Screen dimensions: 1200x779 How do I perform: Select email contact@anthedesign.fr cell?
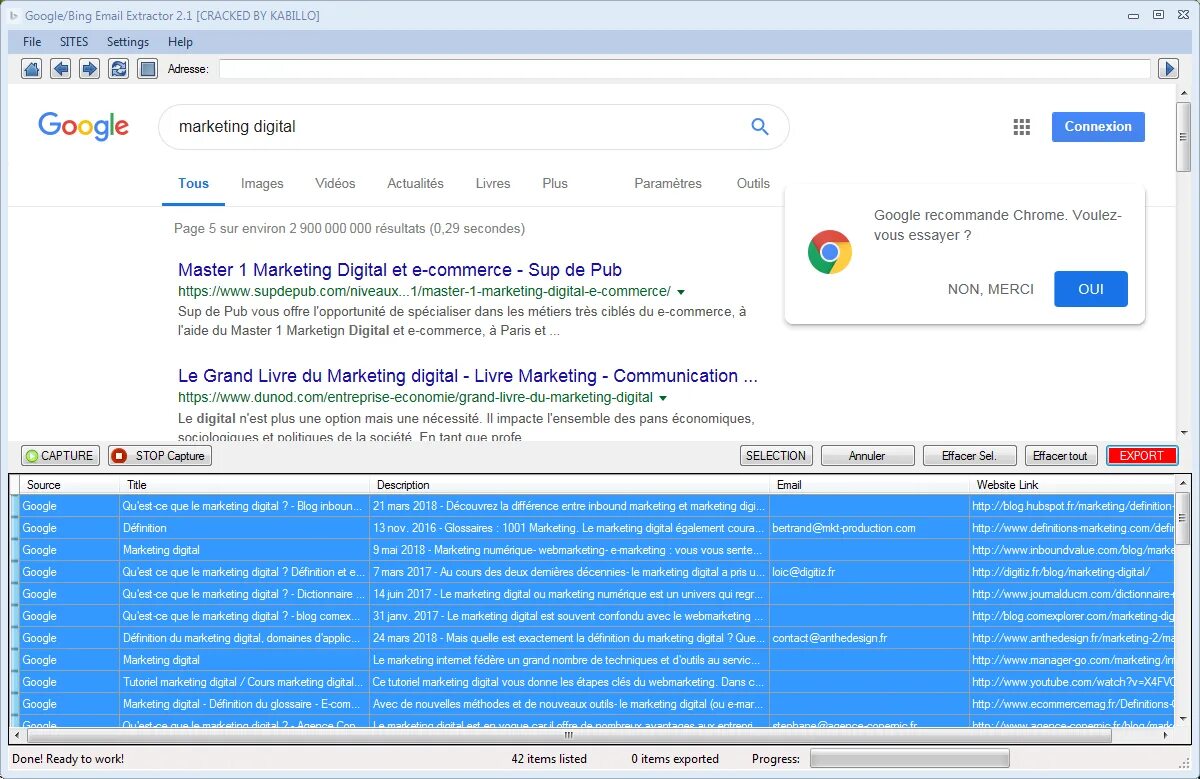pos(869,638)
